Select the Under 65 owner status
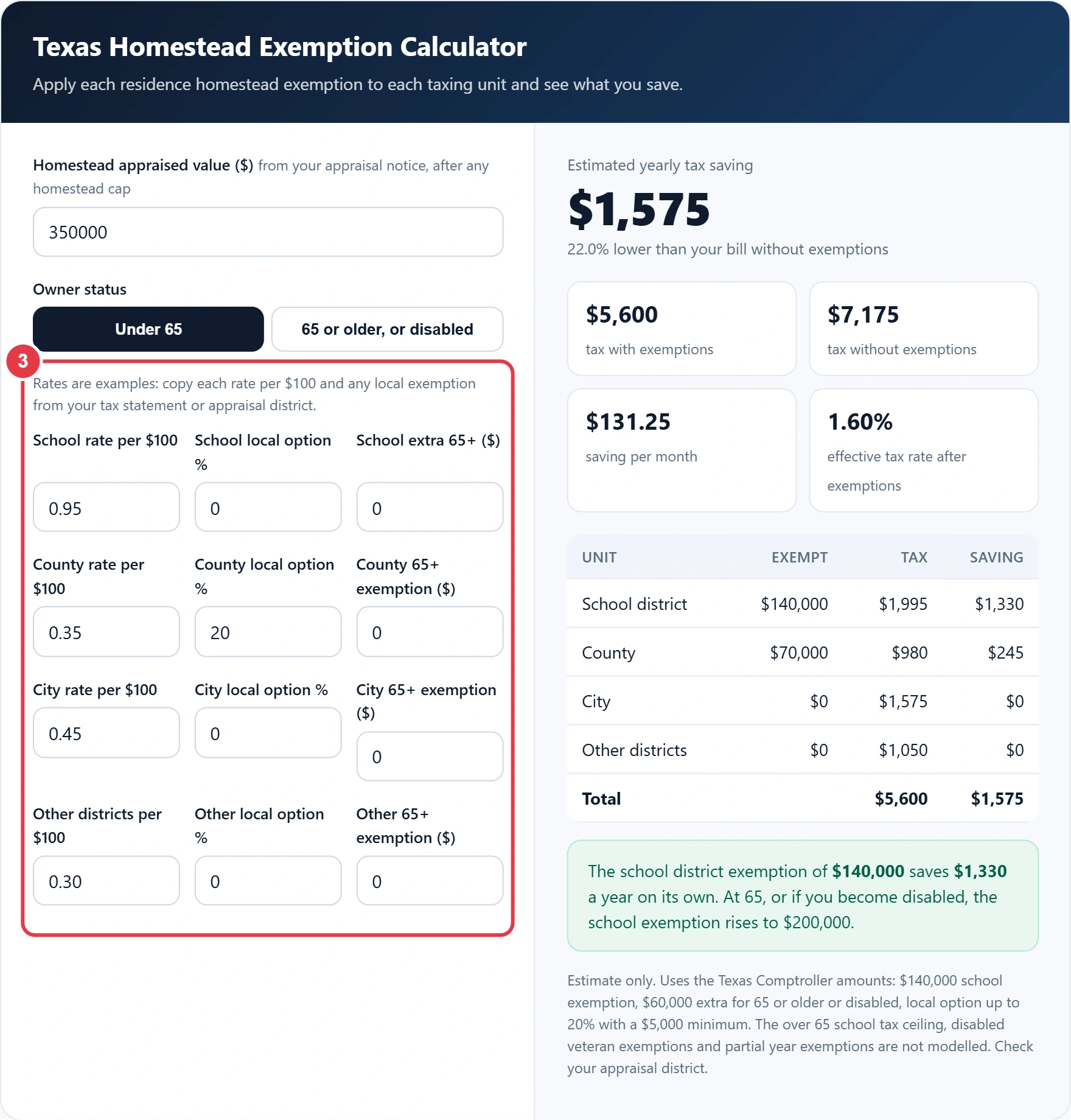Image resolution: width=1071 pixels, height=1120 pixels. coord(148,329)
